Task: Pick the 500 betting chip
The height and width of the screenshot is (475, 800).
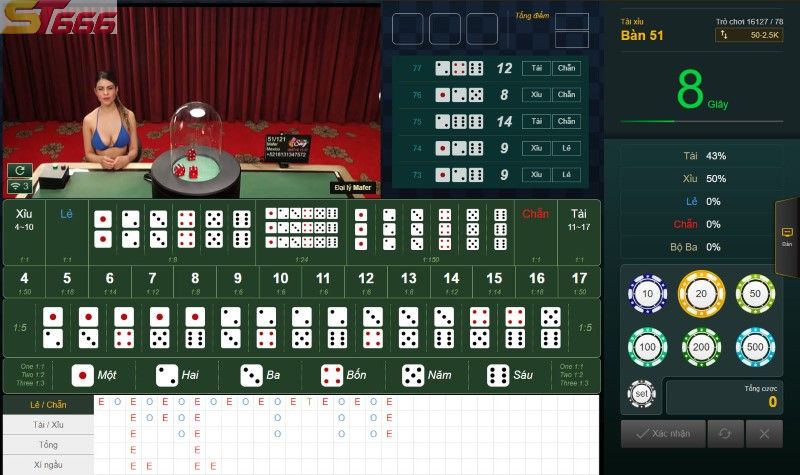Action: point(755,347)
